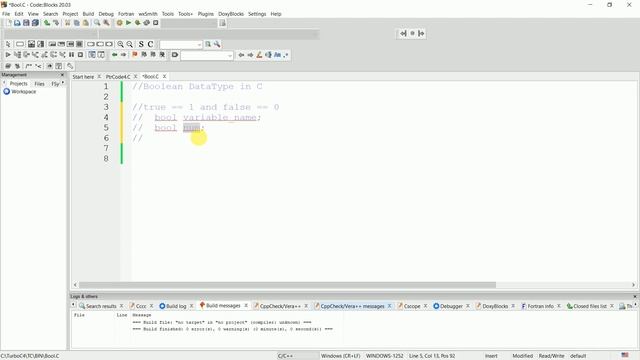The width and height of the screenshot is (640, 360).
Task: Click the Stop debugger square icon
Action: 80,55
